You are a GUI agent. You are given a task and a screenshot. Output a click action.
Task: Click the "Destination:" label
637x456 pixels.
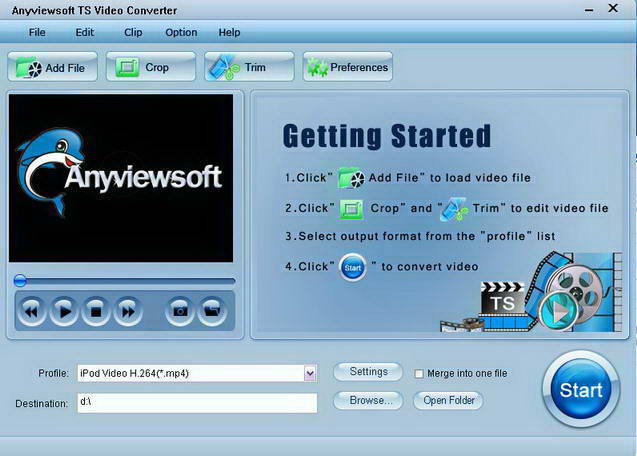(42, 404)
